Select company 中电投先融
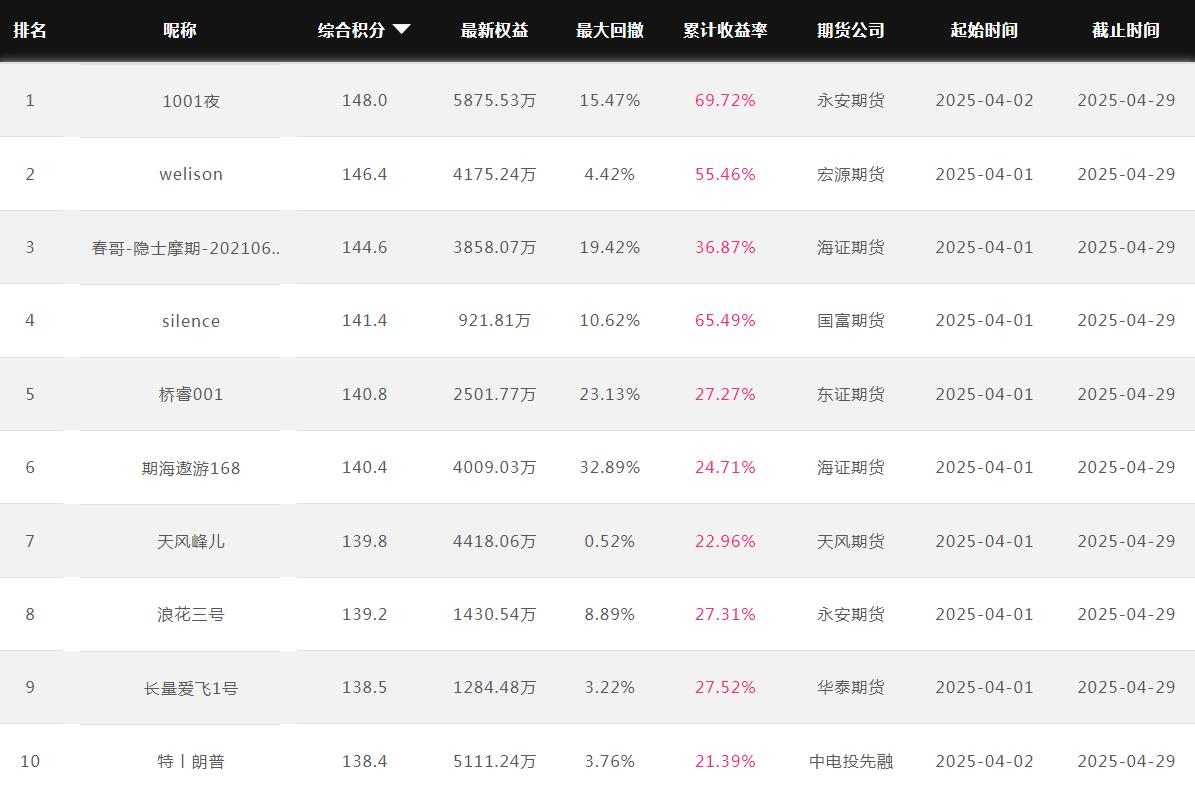Viewport: 1195px width, 794px height. pyautogui.click(x=851, y=761)
